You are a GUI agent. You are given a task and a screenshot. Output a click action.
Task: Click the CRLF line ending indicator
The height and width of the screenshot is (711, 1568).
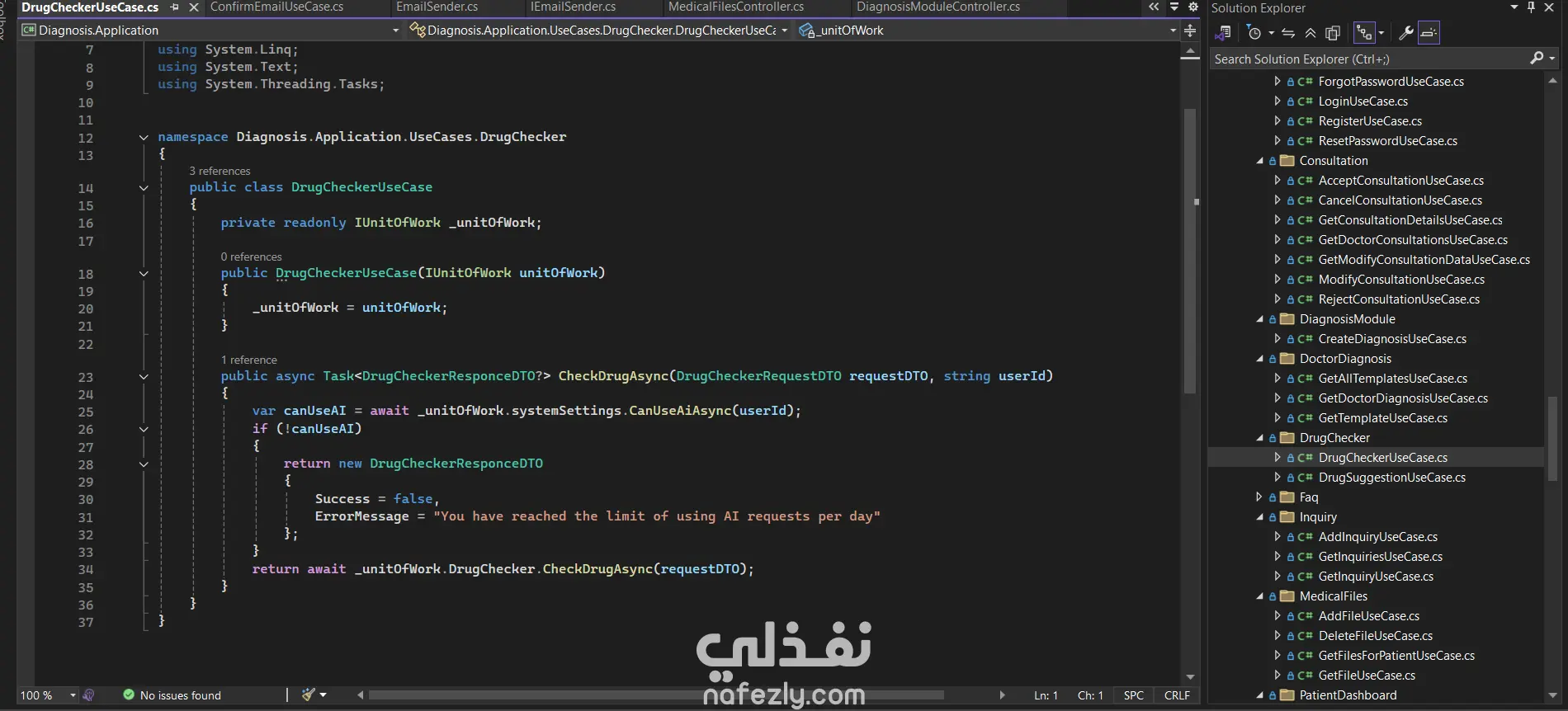coord(1177,695)
